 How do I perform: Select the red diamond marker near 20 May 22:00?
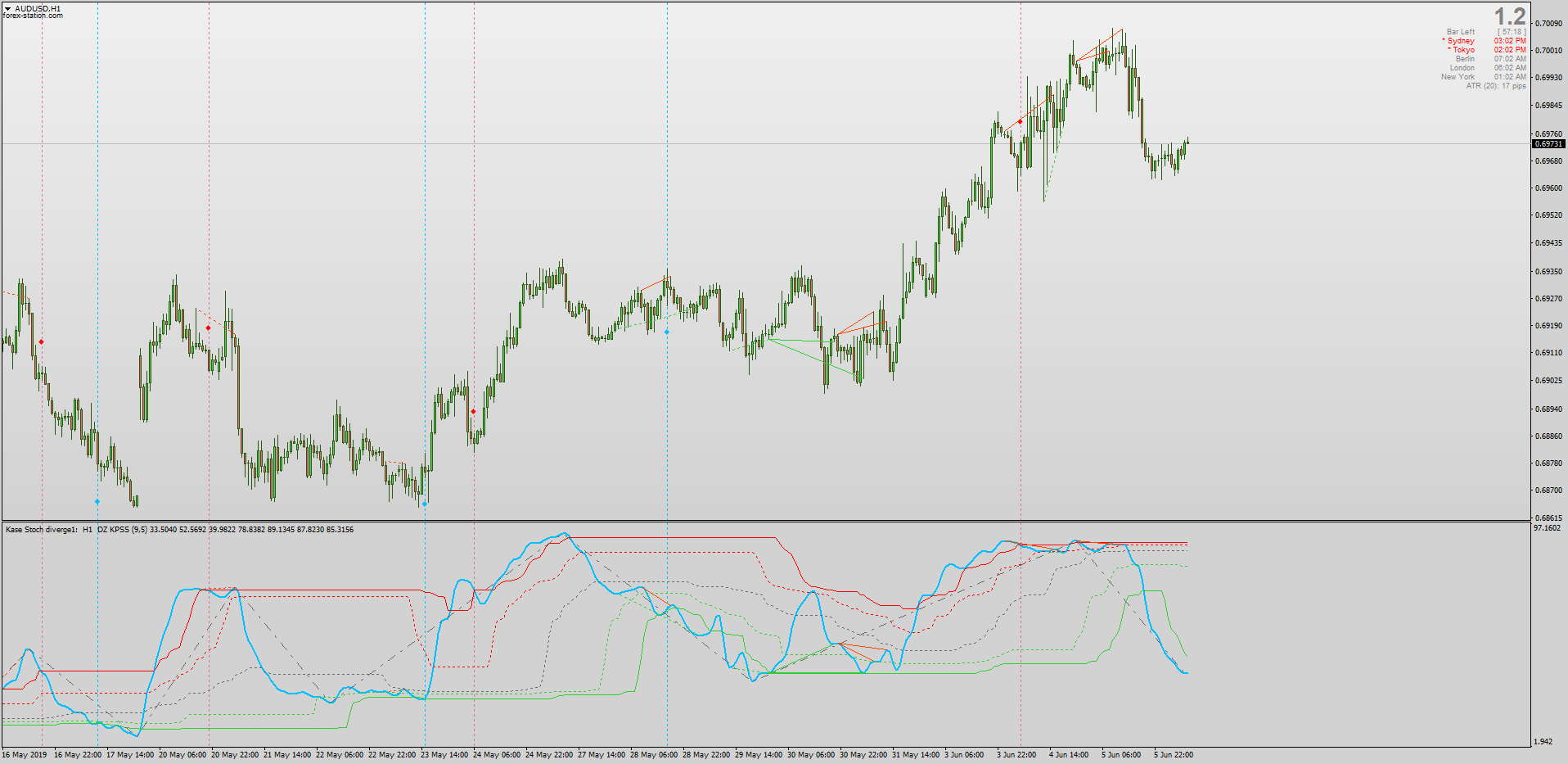208,328
